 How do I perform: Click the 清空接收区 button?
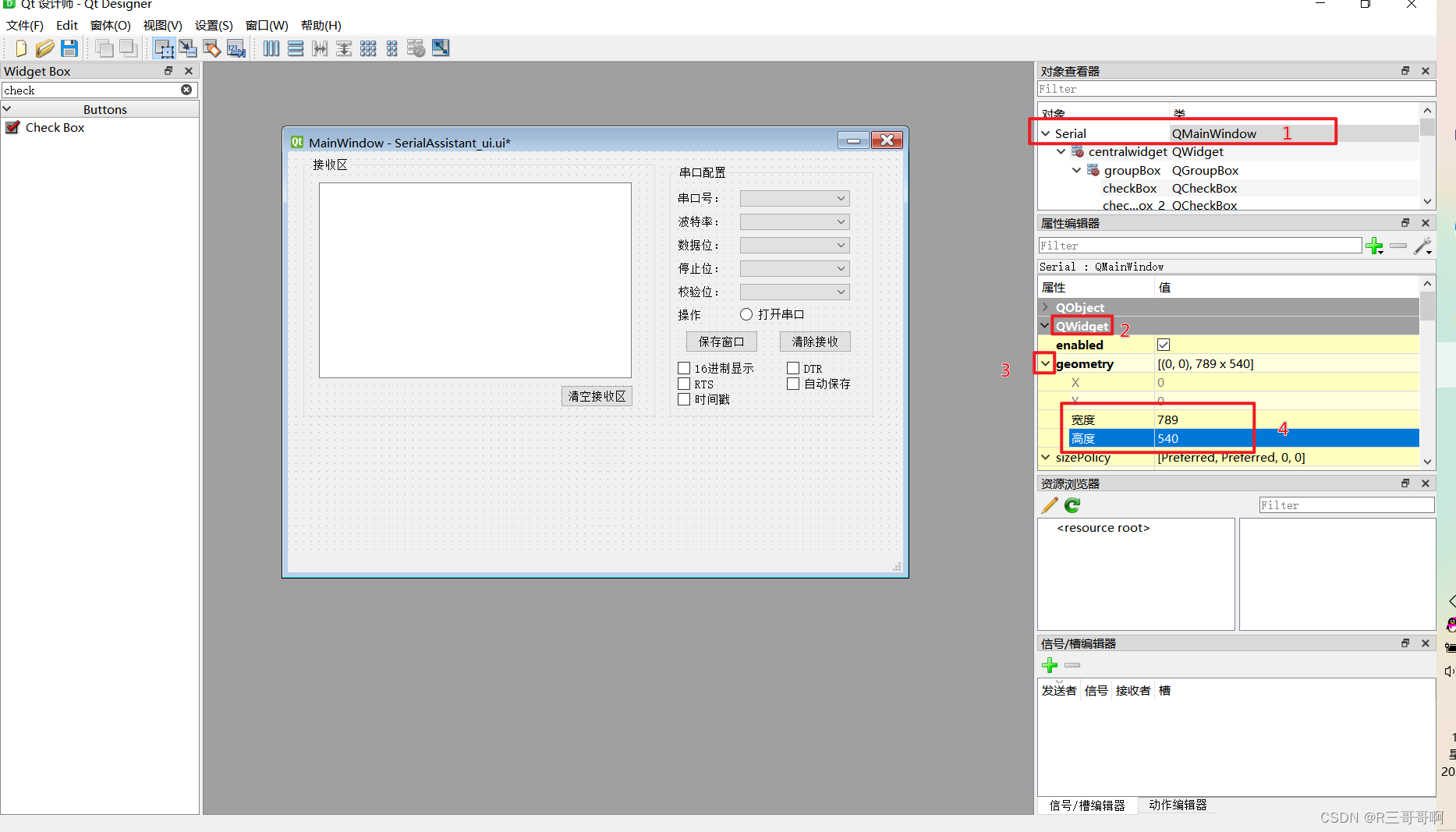[597, 396]
